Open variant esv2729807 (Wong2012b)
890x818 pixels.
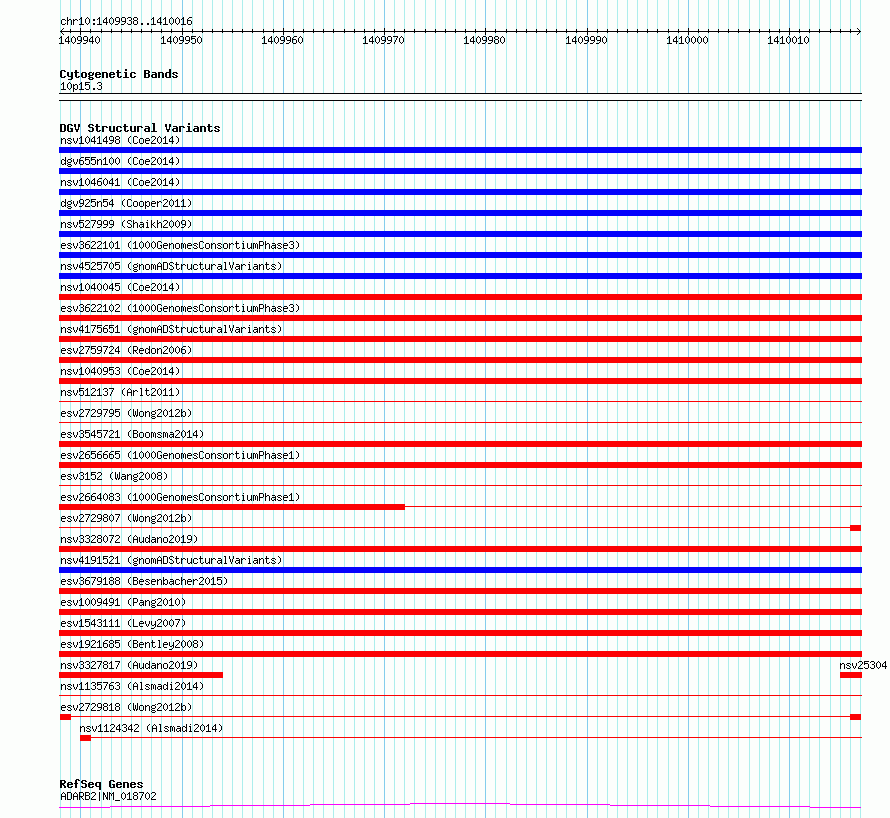coord(126,518)
